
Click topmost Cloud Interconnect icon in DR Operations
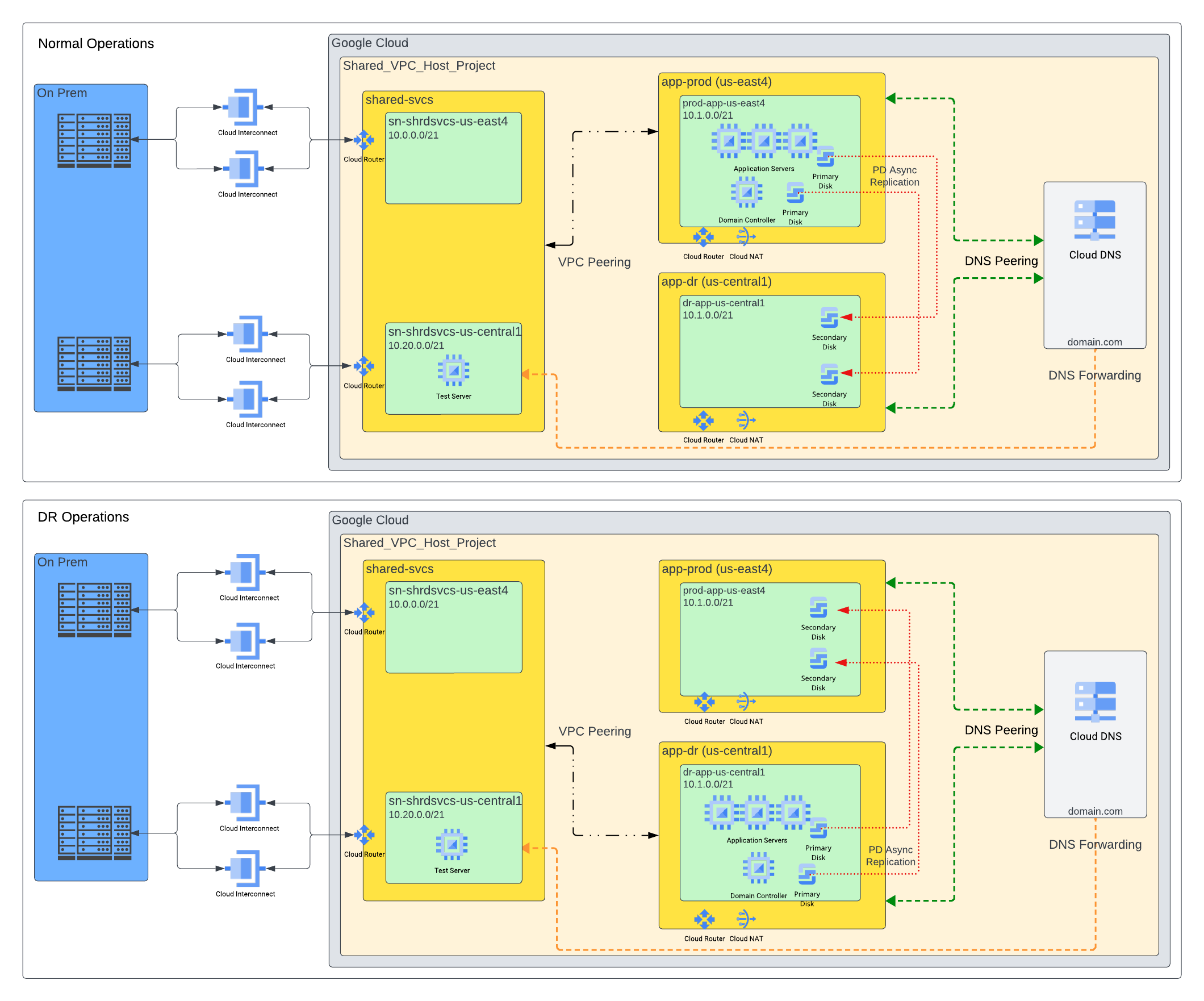(x=245, y=572)
